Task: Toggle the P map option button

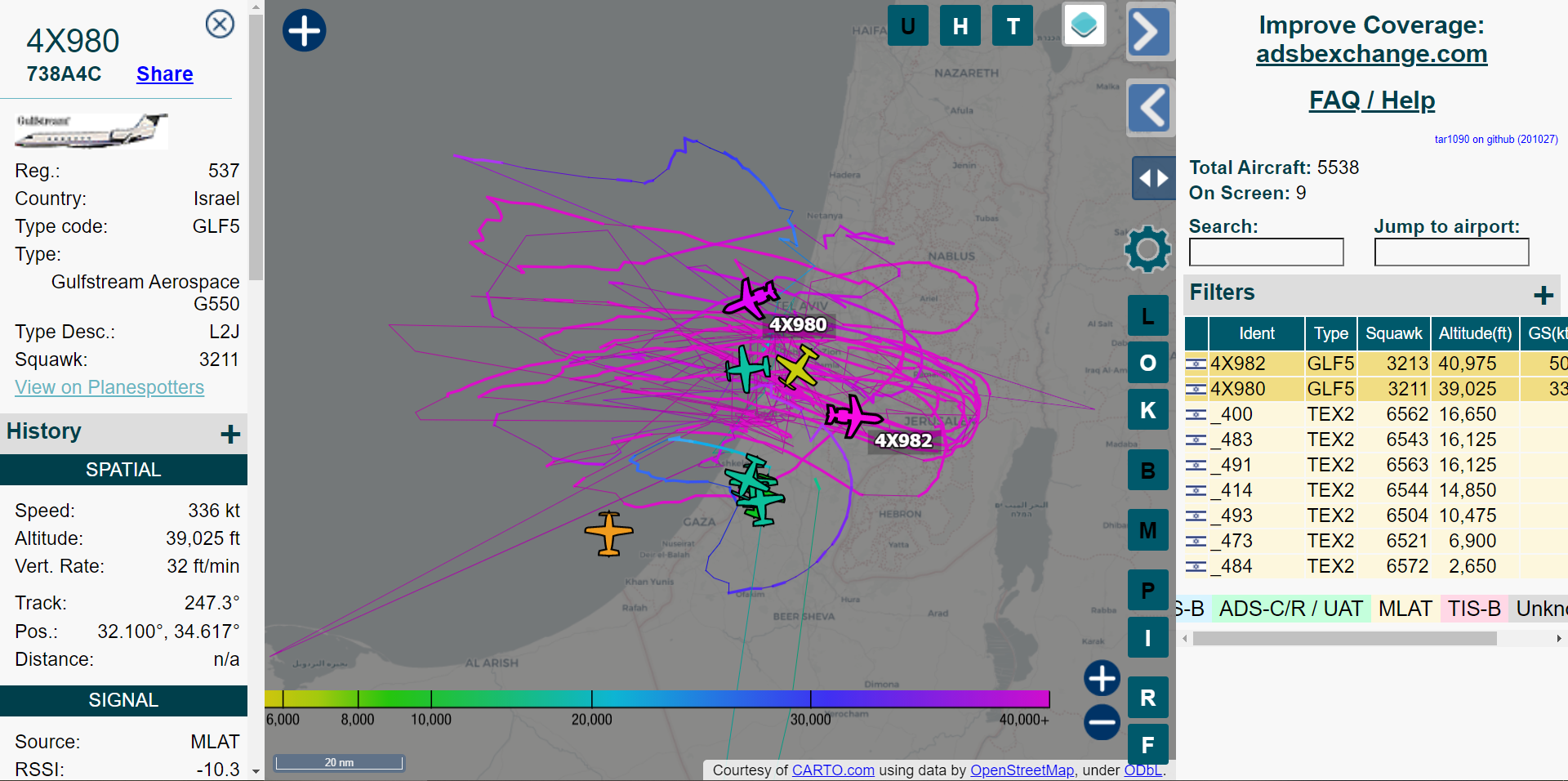Action: pyautogui.click(x=1147, y=590)
